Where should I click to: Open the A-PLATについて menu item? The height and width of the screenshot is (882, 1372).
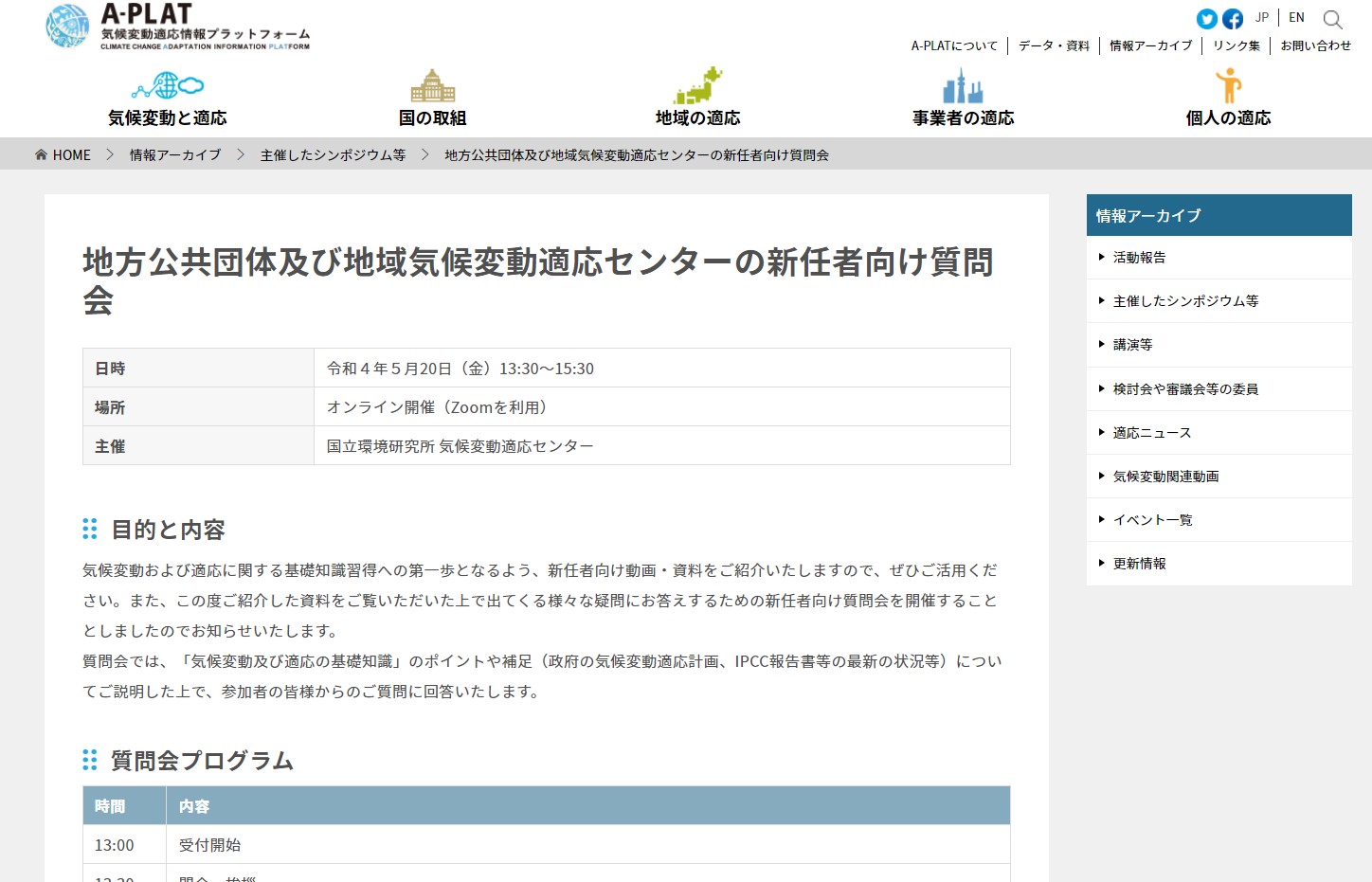[954, 45]
